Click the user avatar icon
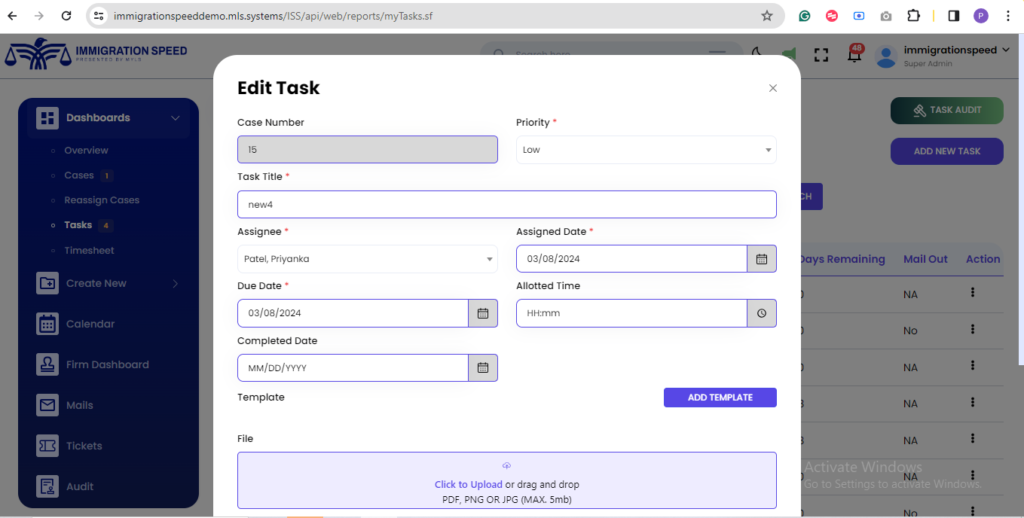The height and width of the screenshot is (518, 1024). [886, 57]
